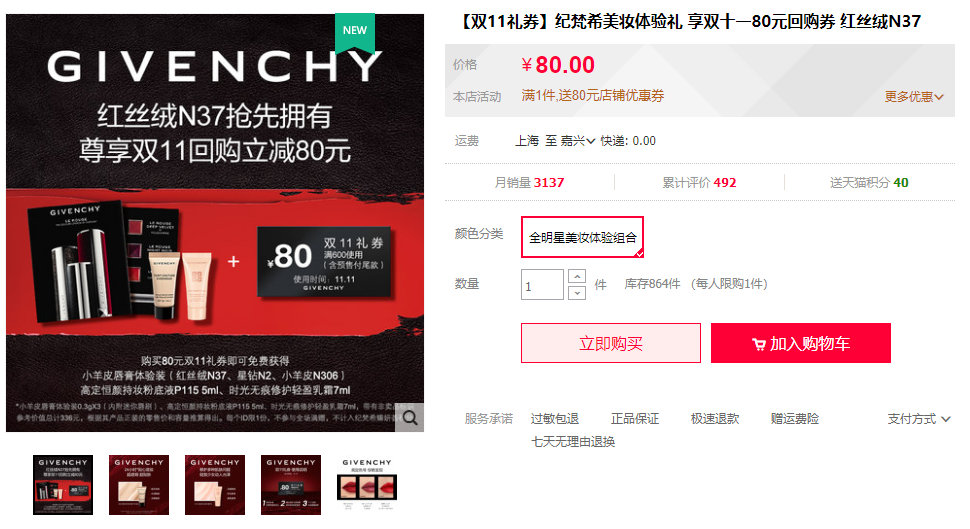Click the 七天无理由退换 service link

click(x=573, y=442)
